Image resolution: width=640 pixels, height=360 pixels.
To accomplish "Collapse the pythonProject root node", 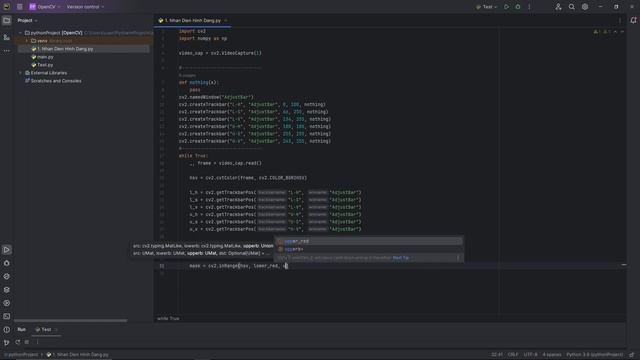I will pos(20,33).
